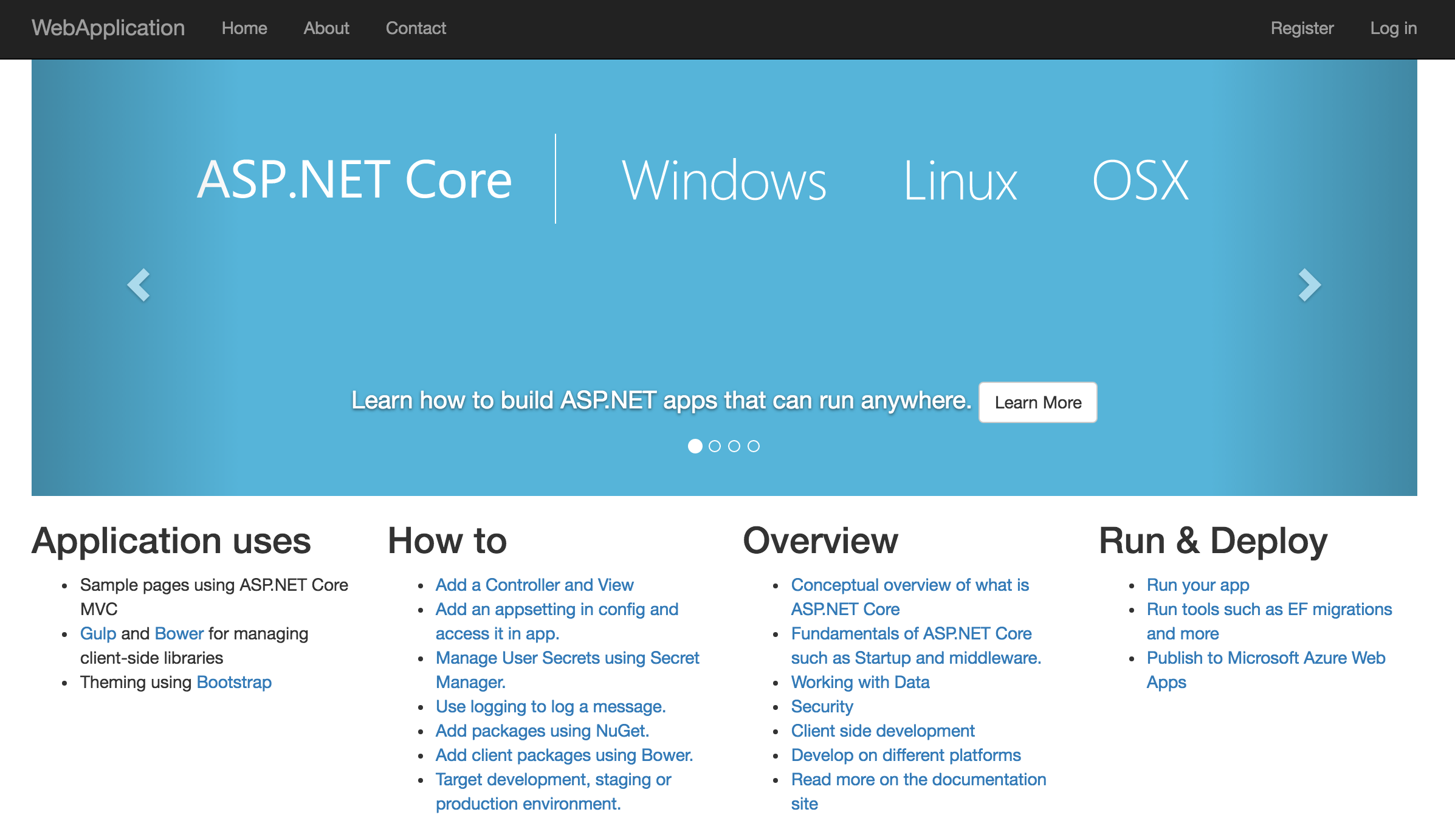Screen dimensions: 1455x840
Task: Select the first carousel indicator dot
Action: click(x=695, y=446)
